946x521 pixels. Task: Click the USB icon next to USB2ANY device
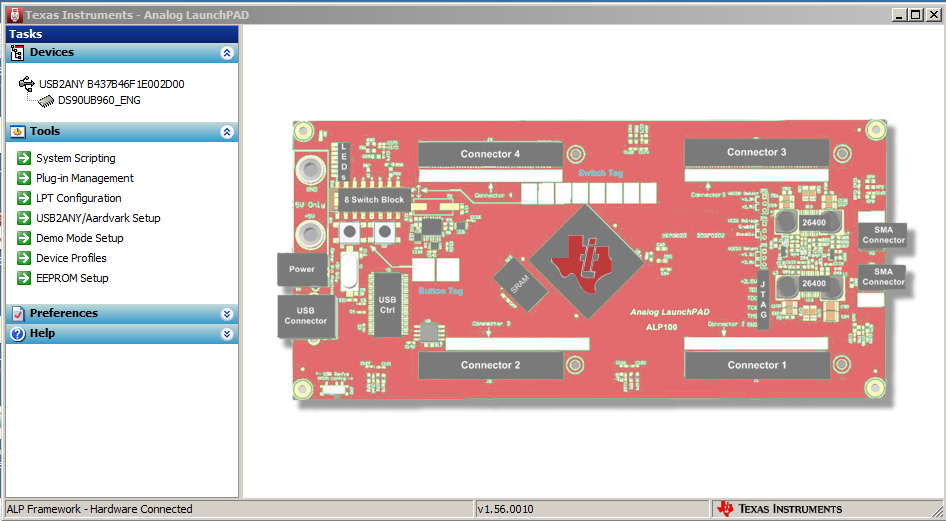point(26,84)
